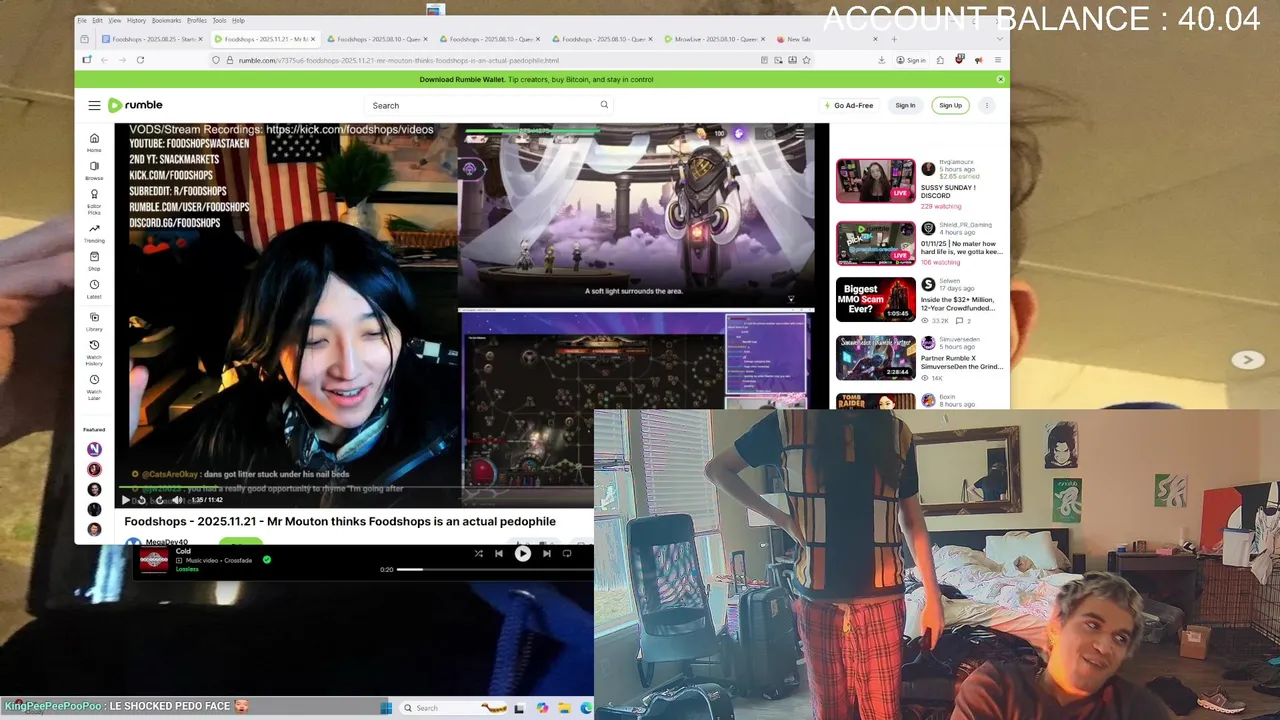Click the Rumble Sign In button
Image resolution: width=1280 pixels, height=720 pixels.
click(905, 105)
